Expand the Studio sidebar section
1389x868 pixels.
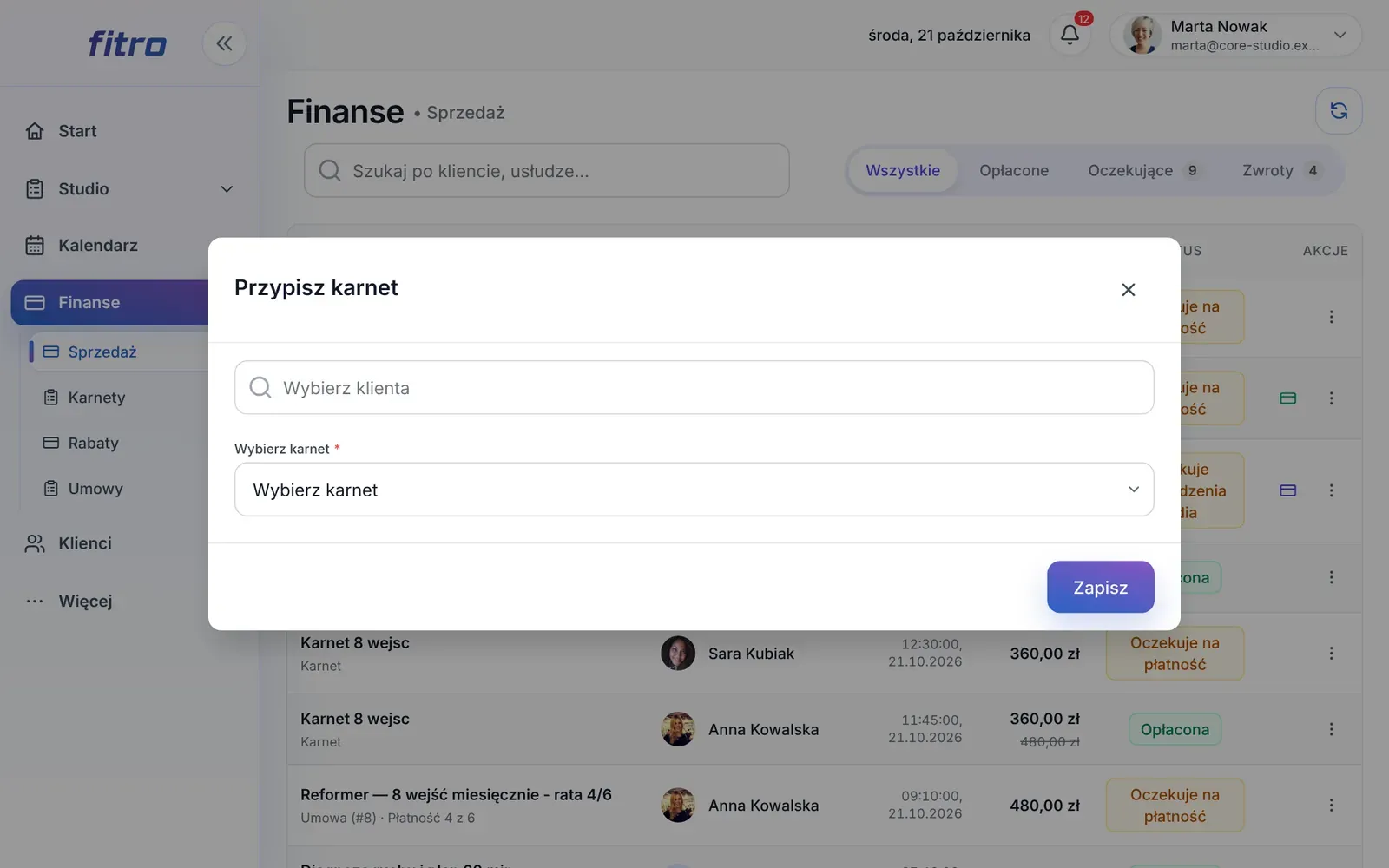(130, 188)
